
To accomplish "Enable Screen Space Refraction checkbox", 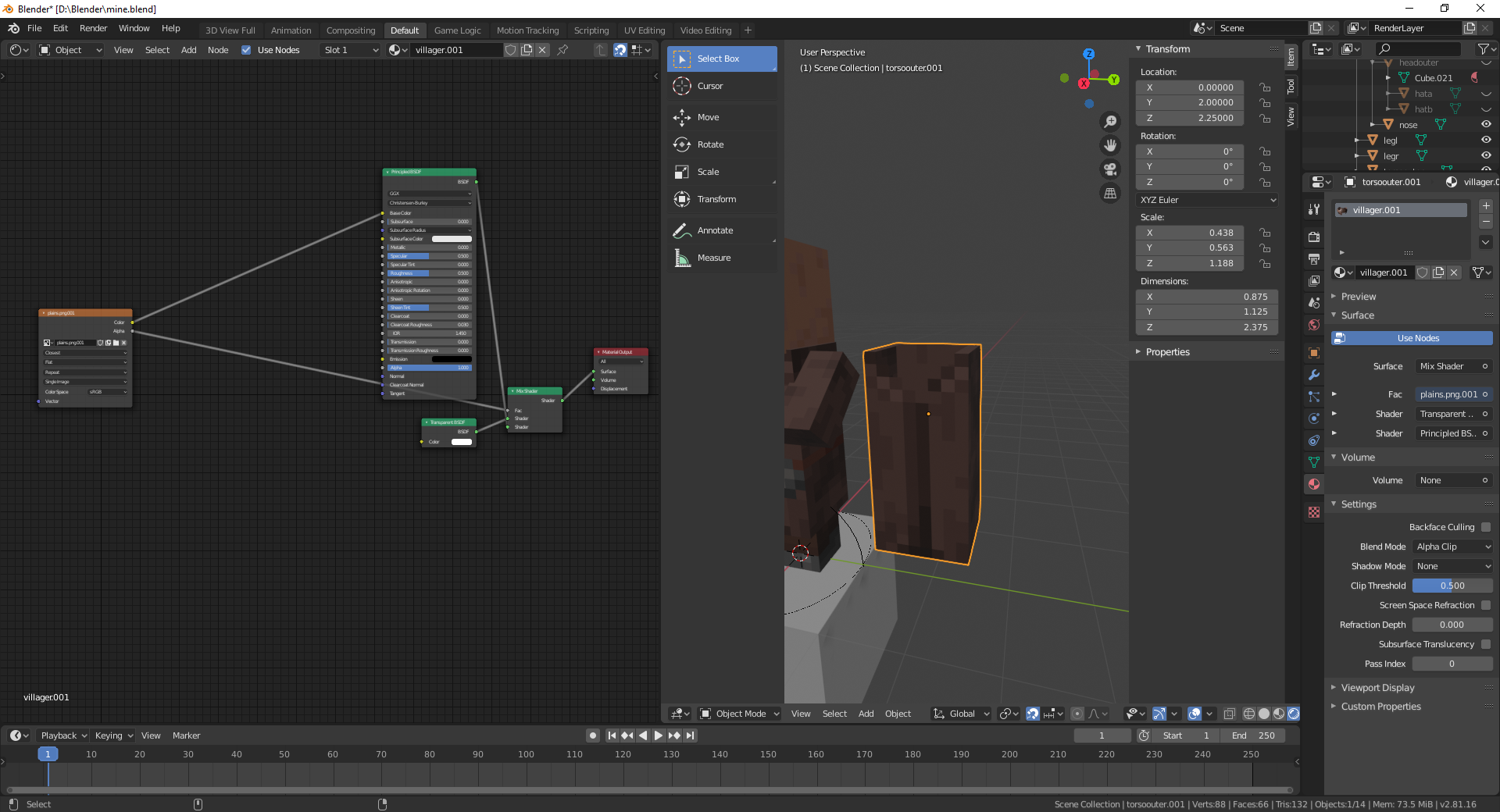I will point(1486,605).
